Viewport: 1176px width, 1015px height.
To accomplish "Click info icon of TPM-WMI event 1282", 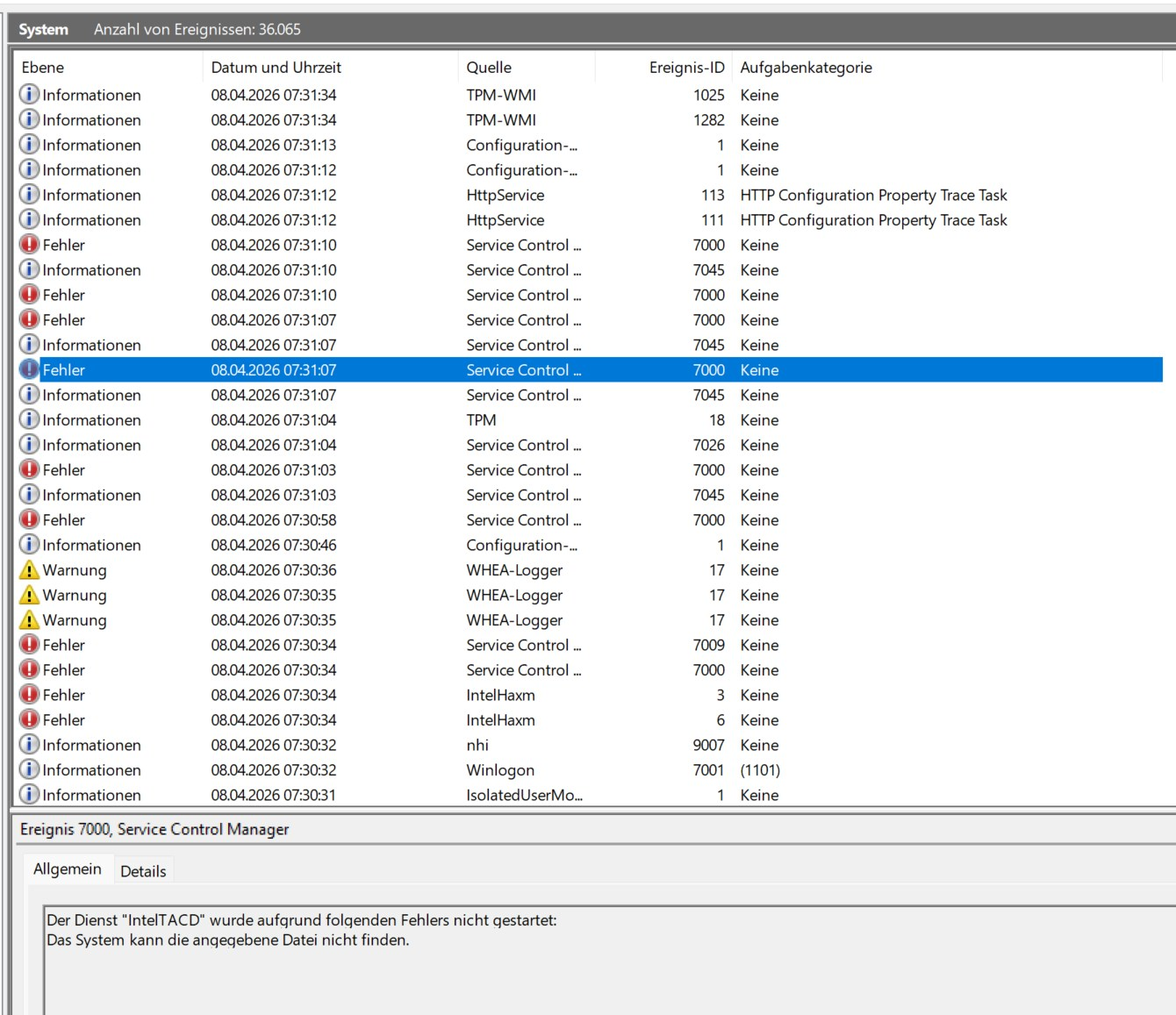I will pos(29,119).
